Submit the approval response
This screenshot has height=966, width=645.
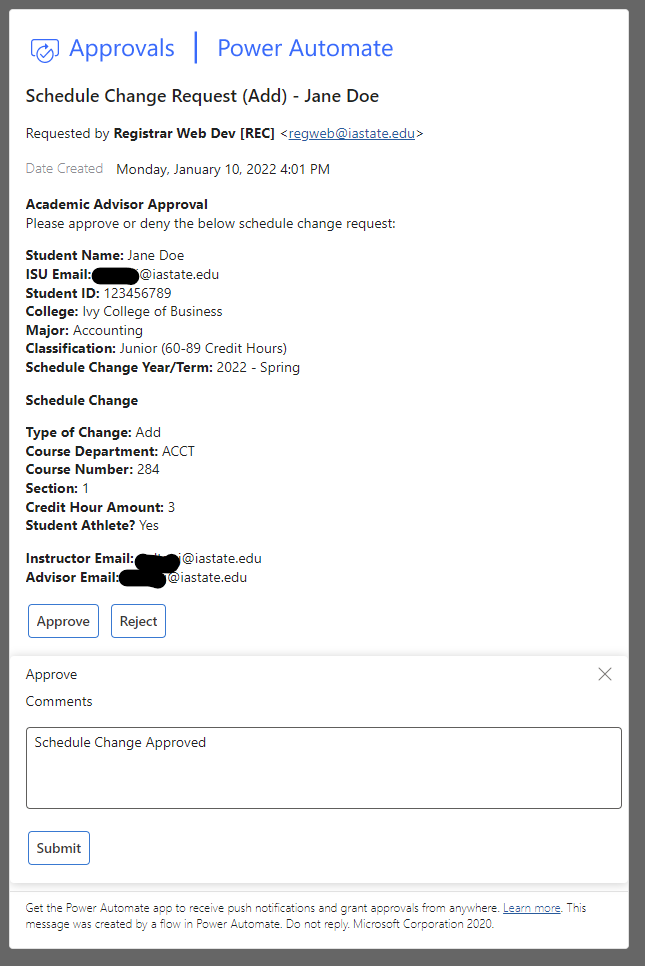coord(59,848)
